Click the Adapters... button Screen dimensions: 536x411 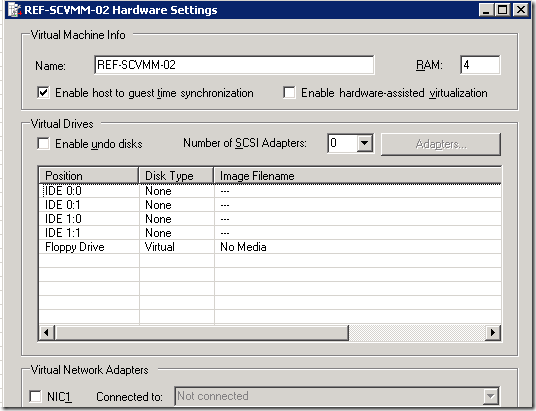coord(441,144)
